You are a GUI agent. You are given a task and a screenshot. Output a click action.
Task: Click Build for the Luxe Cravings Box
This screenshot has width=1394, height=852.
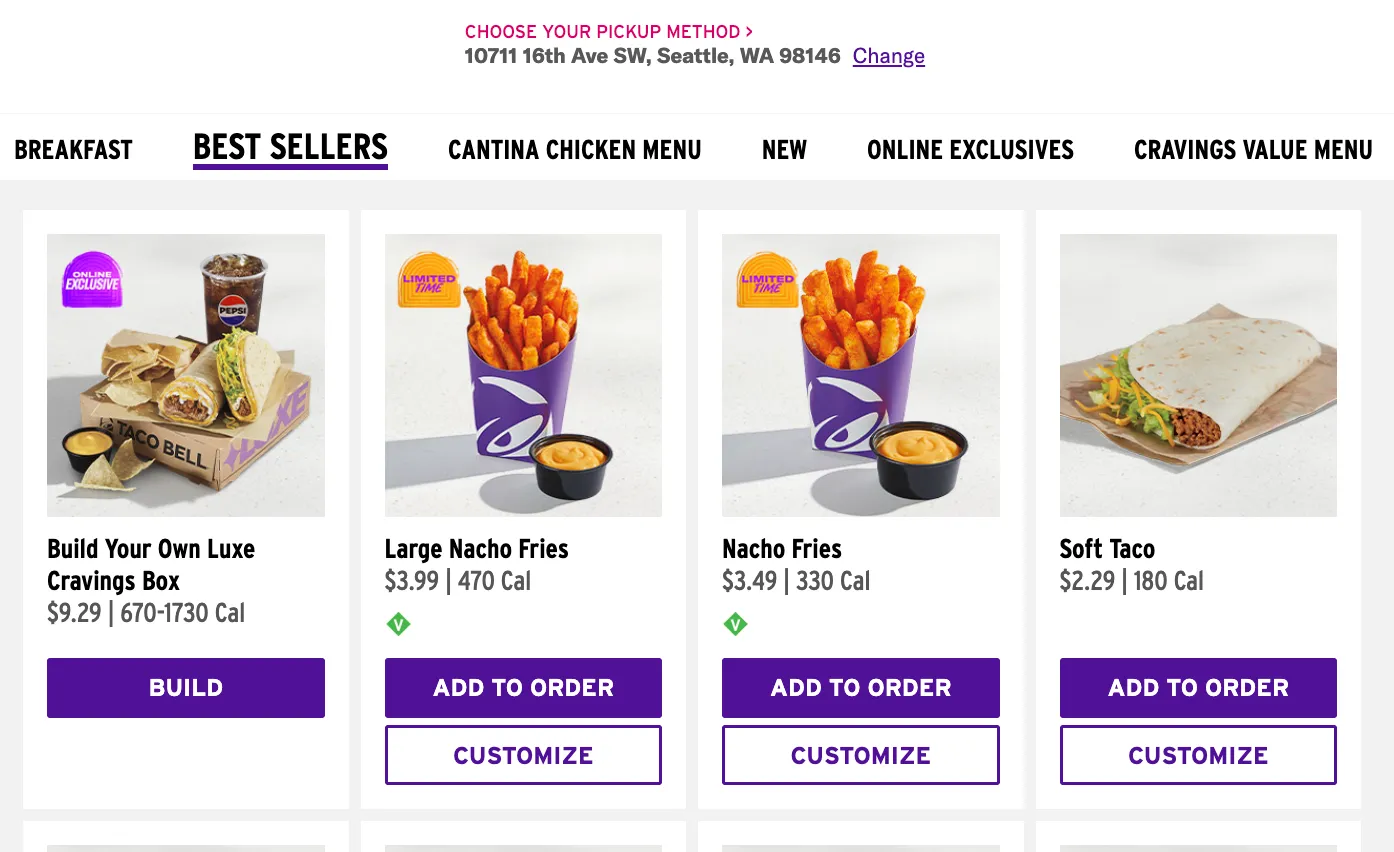[x=186, y=688]
